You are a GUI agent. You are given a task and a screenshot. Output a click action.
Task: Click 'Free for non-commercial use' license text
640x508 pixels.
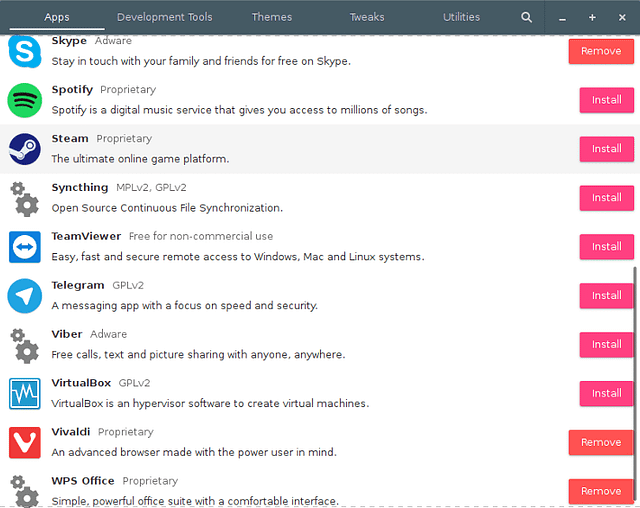pos(201,236)
